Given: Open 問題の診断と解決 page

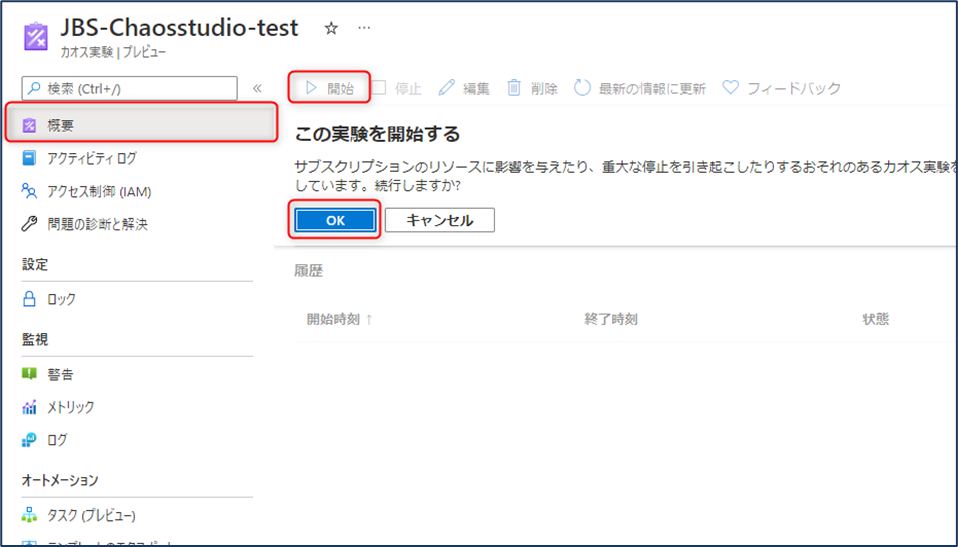Looking at the screenshot, I should 97,224.
